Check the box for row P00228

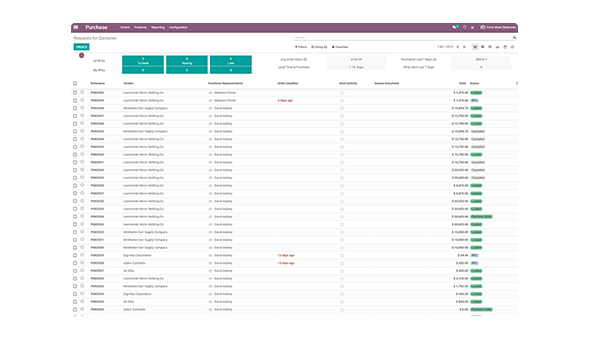click(75, 263)
